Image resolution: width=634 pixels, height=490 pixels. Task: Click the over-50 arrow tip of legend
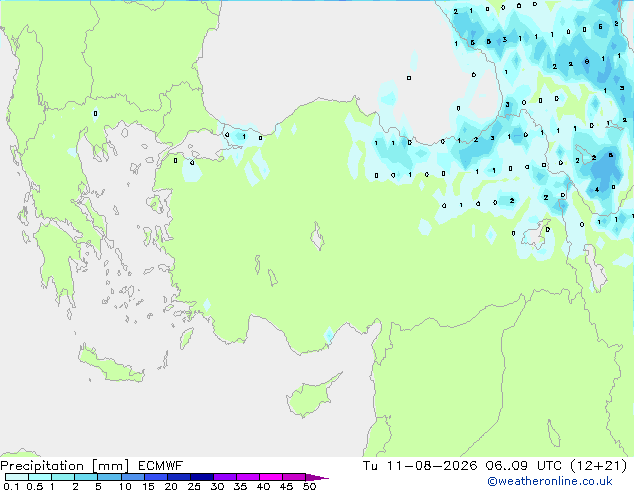click(317, 477)
